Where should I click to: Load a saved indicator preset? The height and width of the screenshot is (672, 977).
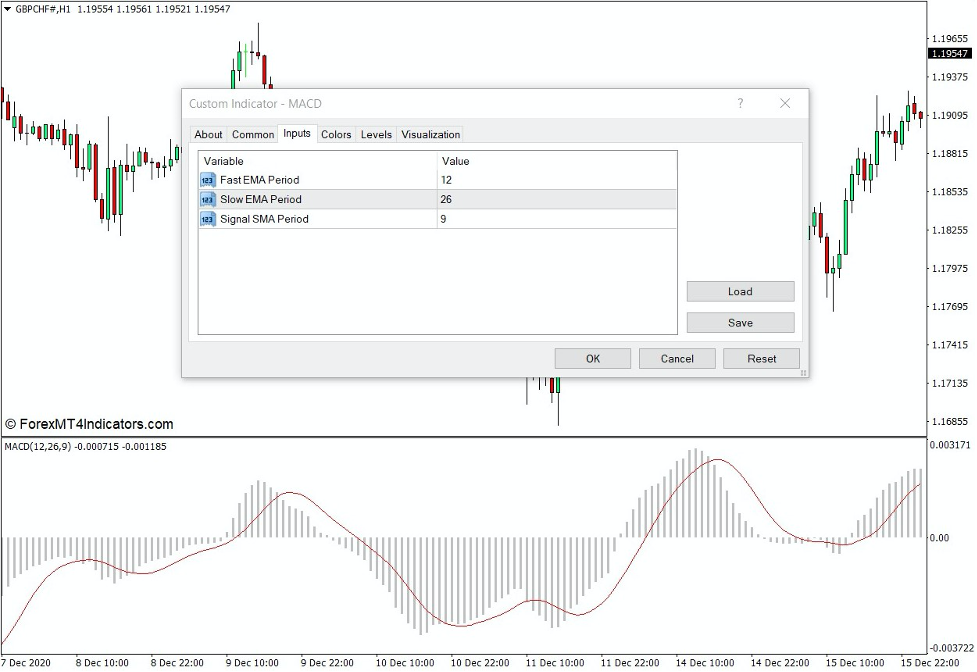[x=740, y=291]
